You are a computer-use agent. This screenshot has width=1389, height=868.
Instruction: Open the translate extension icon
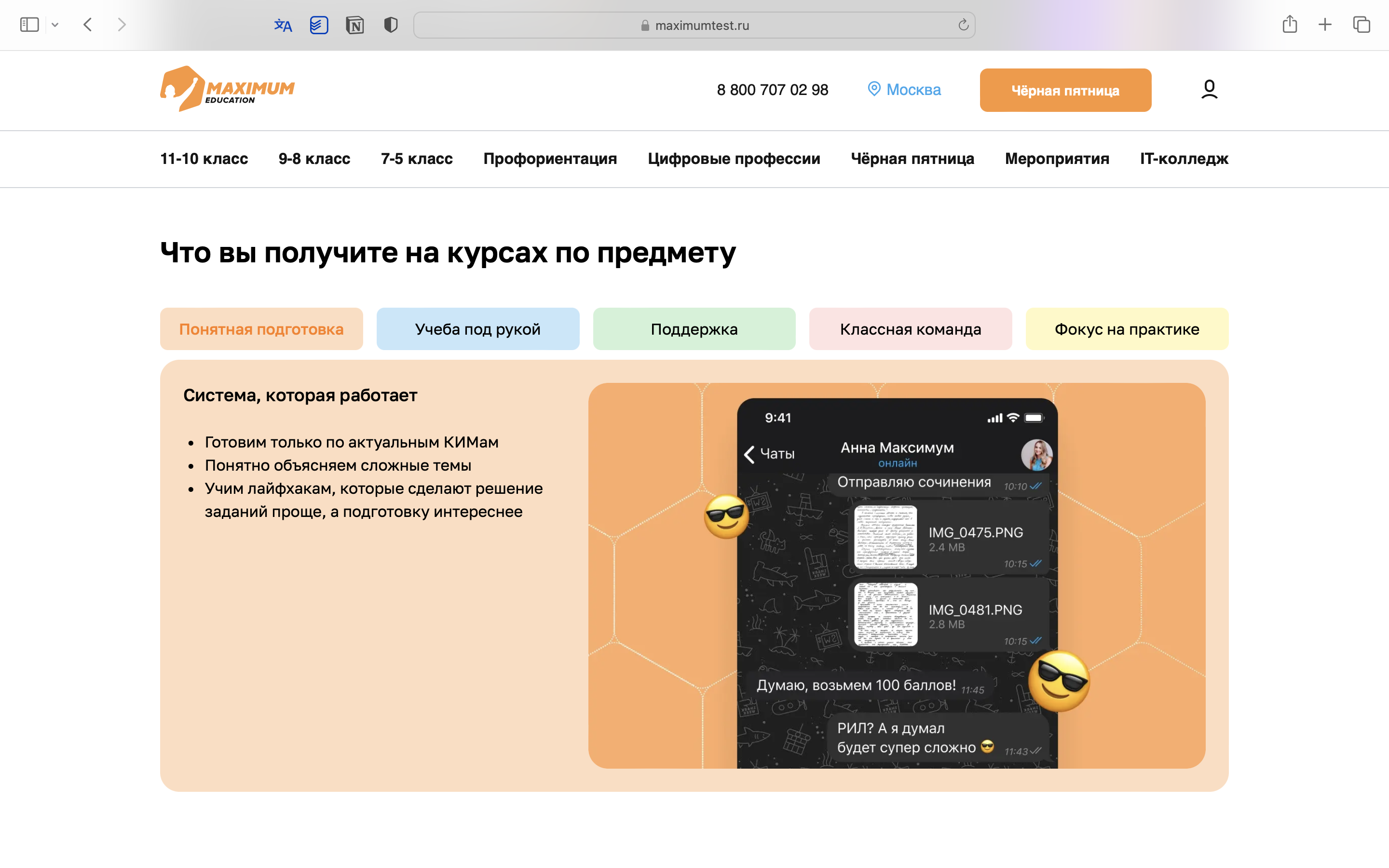283,25
